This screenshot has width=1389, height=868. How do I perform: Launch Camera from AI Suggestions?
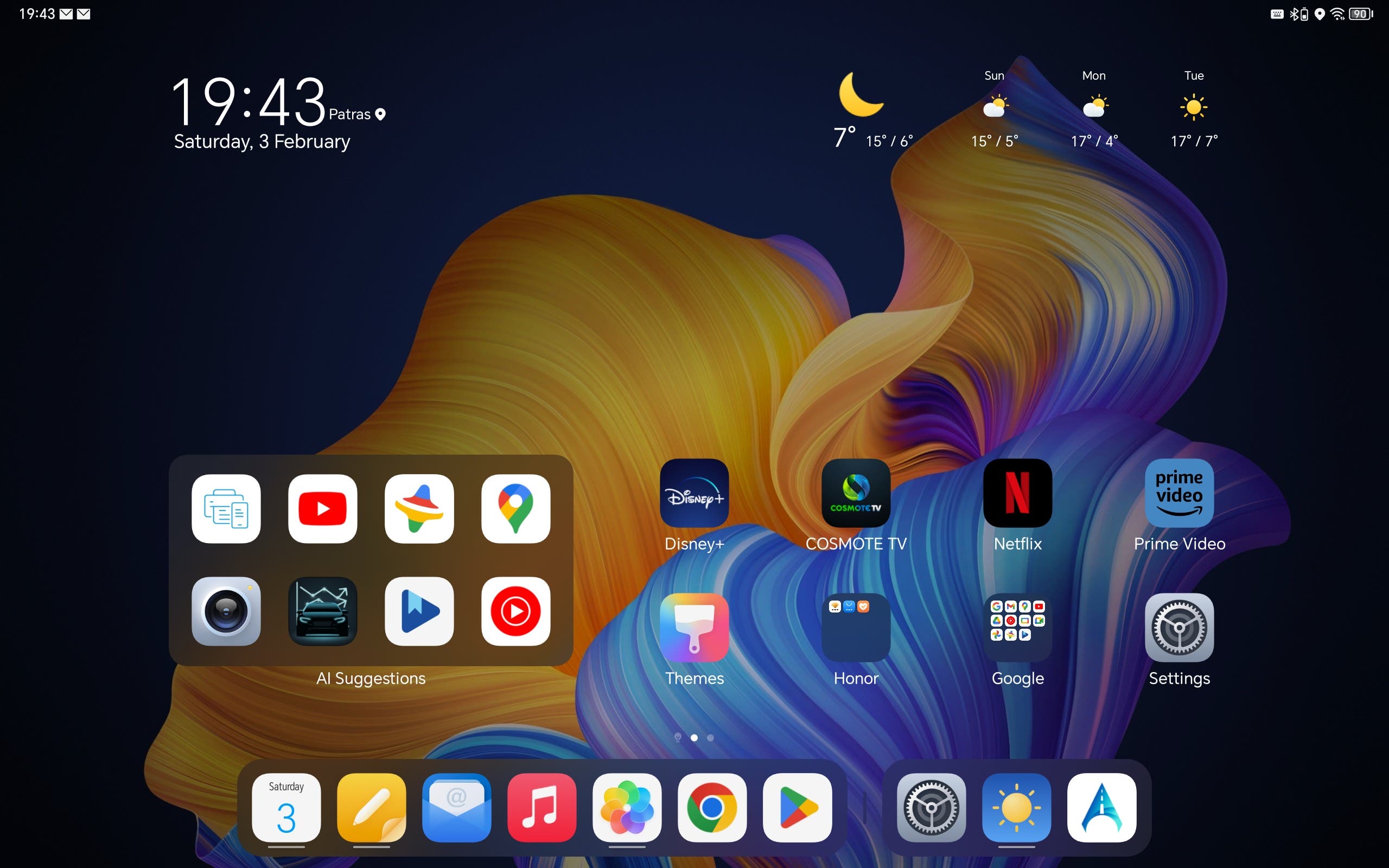(x=226, y=611)
